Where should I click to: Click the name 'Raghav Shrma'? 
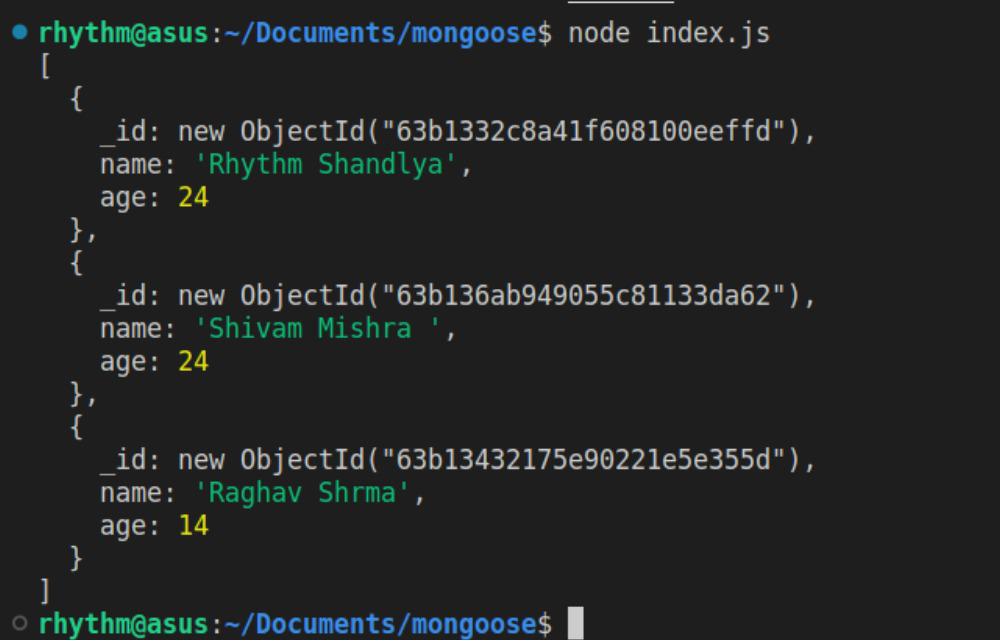pyautogui.click(x=301, y=493)
